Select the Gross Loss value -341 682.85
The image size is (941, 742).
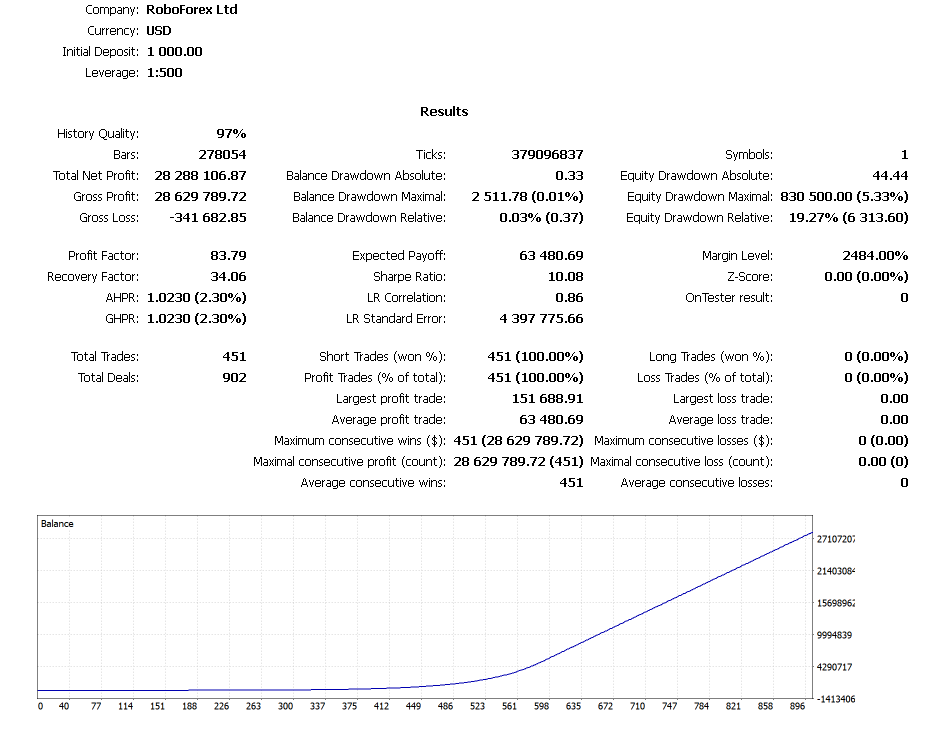tap(204, 218)
